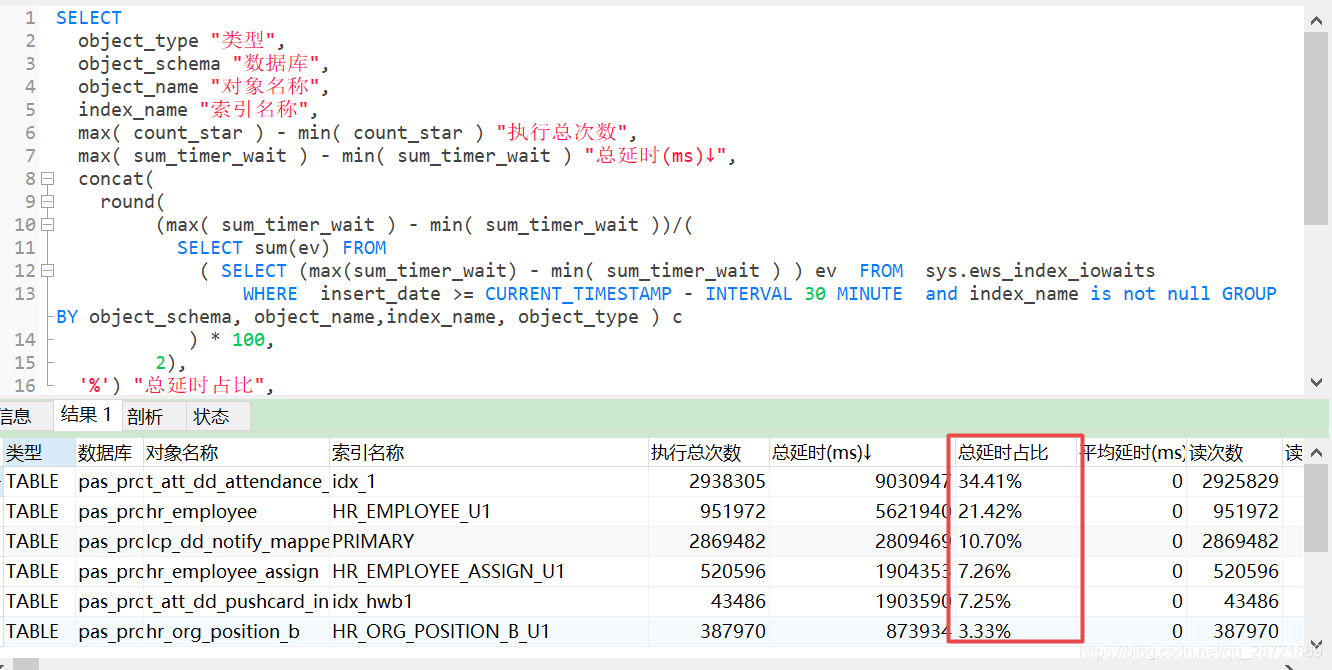The width and height of the screenshot is (1332, 670).
Task: Select the TABLE cell in idx_1 row
Action: pyautogui.click(x=39, y=482)
